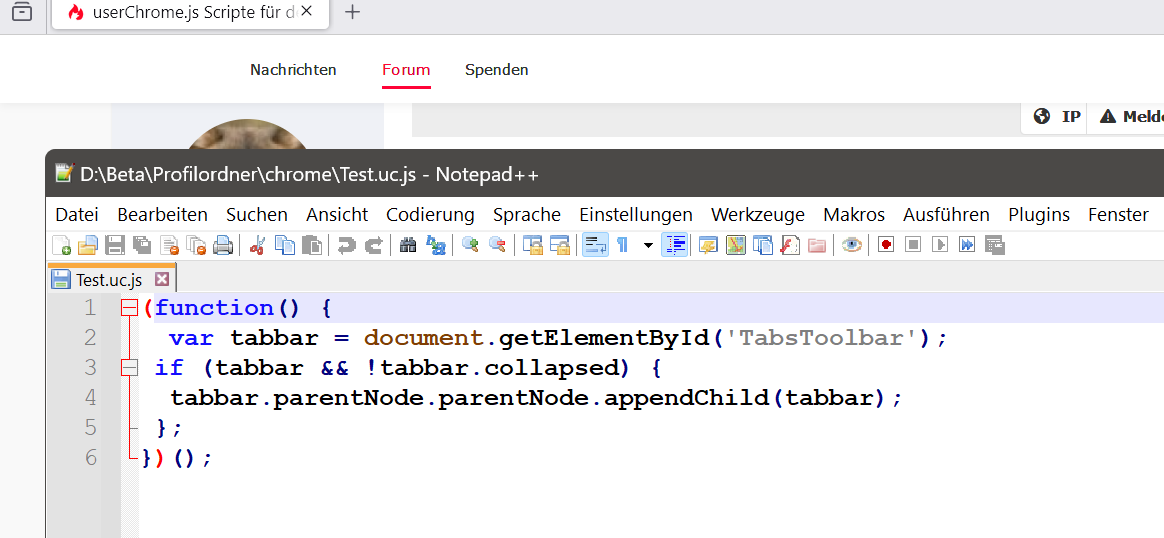Open the Einstellungen menu
1164x538 pixels.
tap(635, 214)
